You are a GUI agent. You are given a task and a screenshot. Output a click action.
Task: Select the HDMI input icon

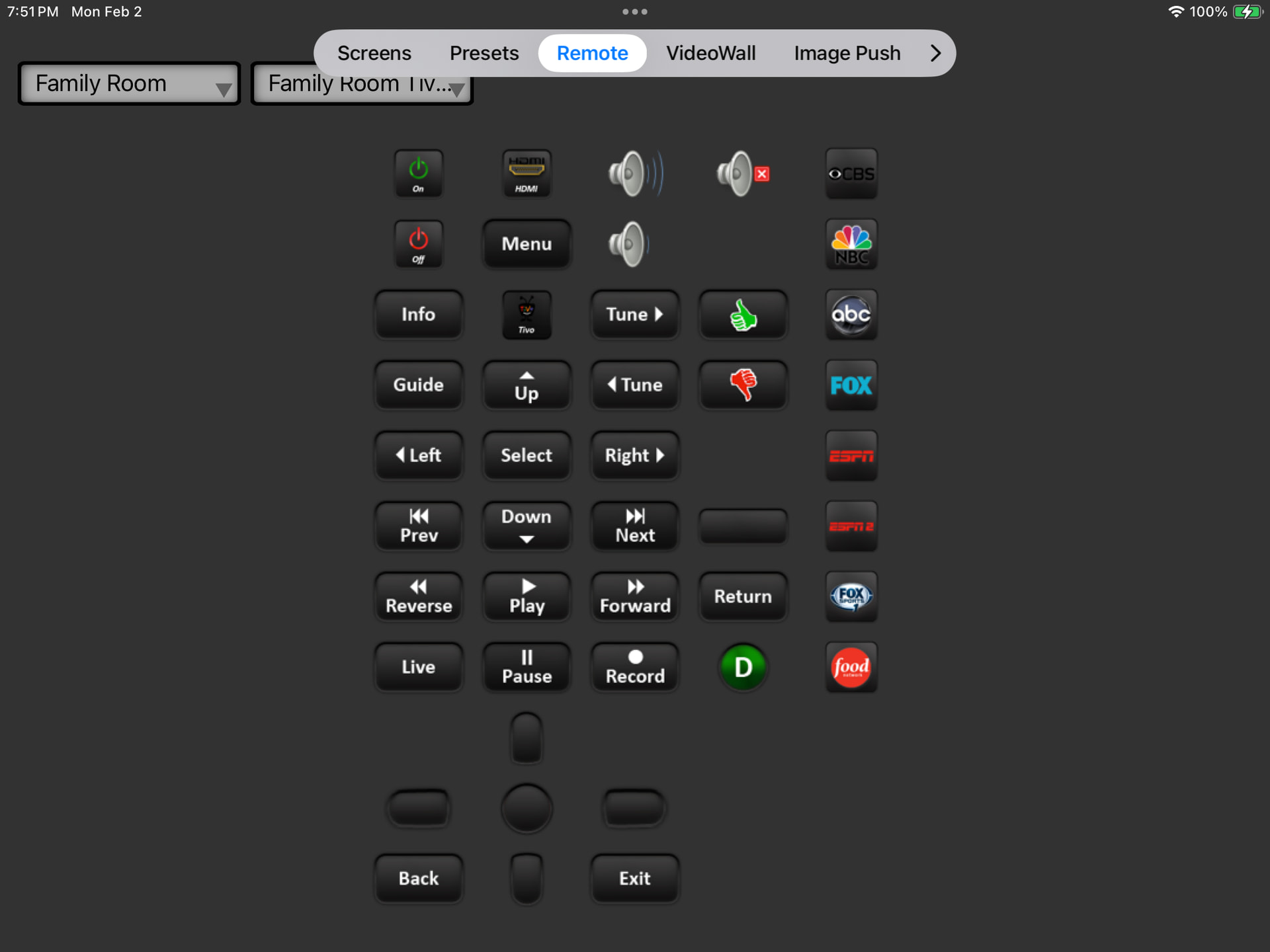coord(526,173)
